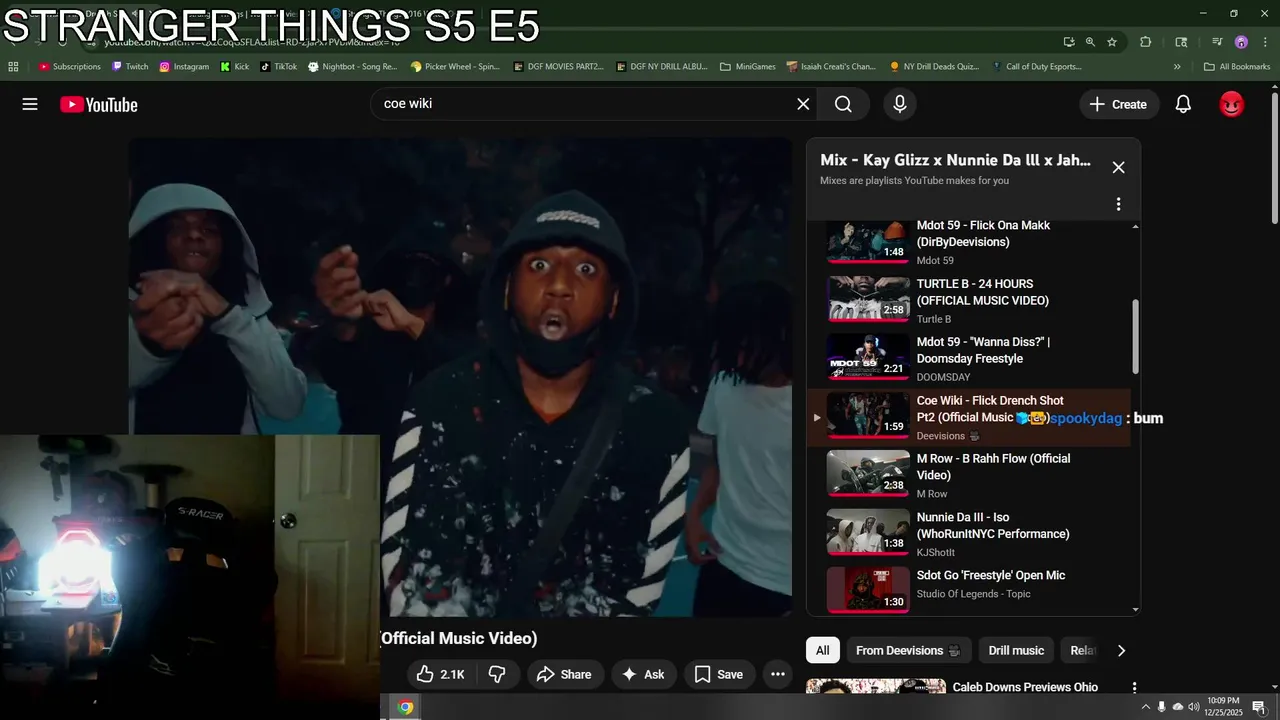Screen dimensions: 1280x720
Task: Open the All Bookmarks folder
Action: (1237, 67)
